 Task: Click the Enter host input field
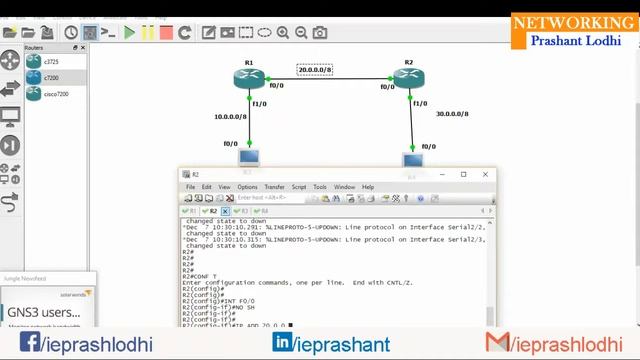point(270,198)
